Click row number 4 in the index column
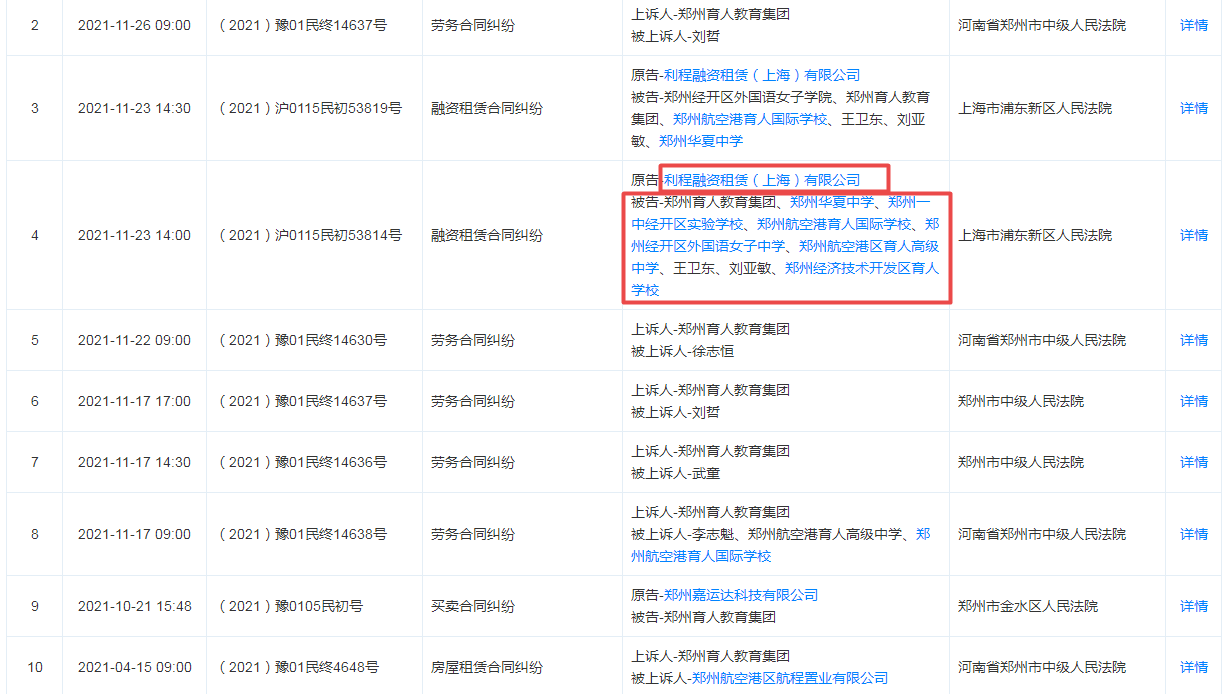 [35, 235]
